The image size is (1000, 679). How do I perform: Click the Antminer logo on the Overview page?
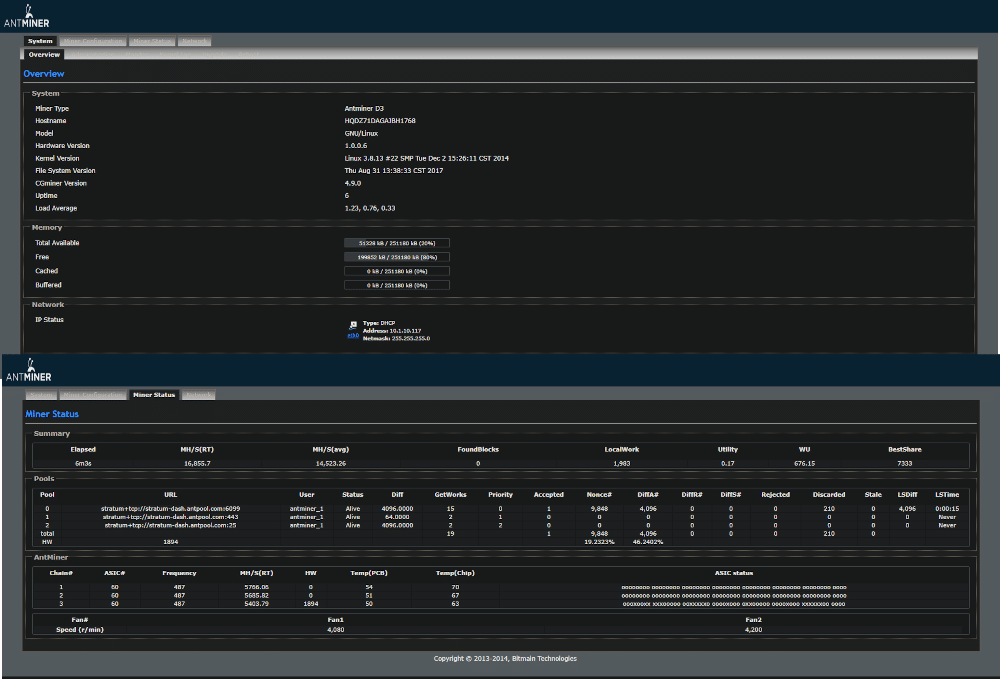(27, 17)
